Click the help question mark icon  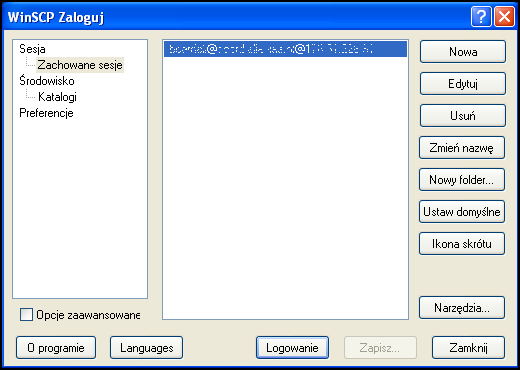click(481, 16)
